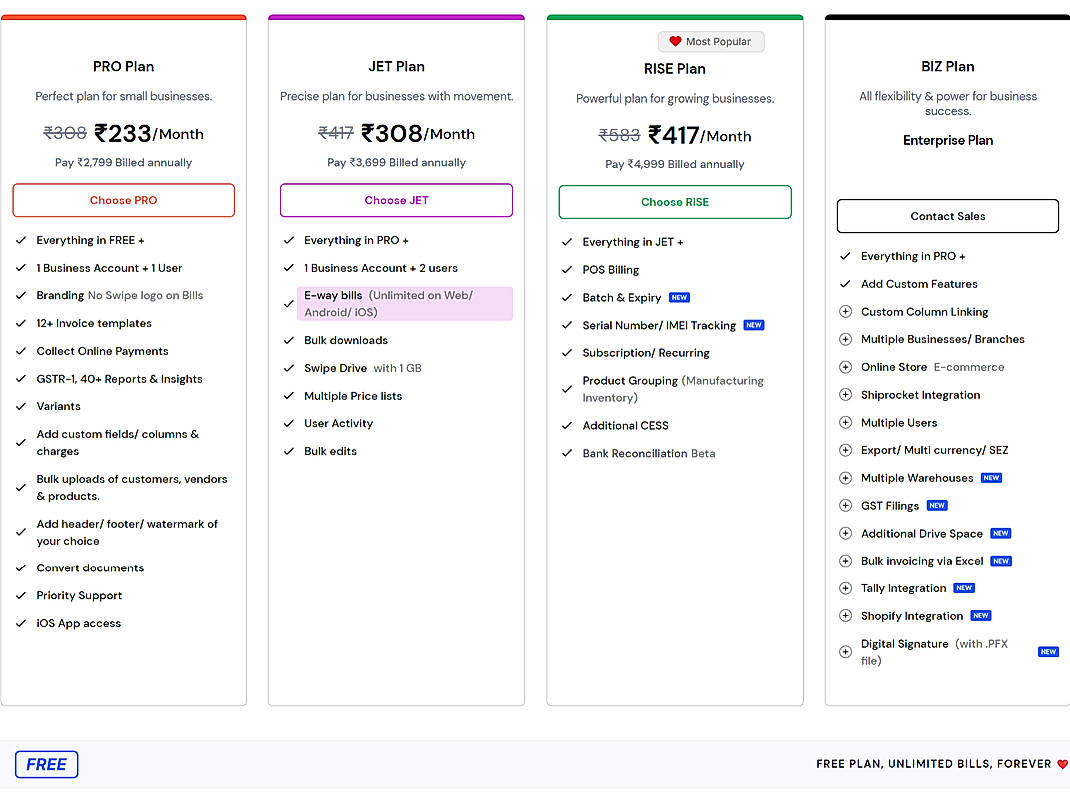
Task: Click the NEW badge beside Shopify Integration
Action: [980, 616]
